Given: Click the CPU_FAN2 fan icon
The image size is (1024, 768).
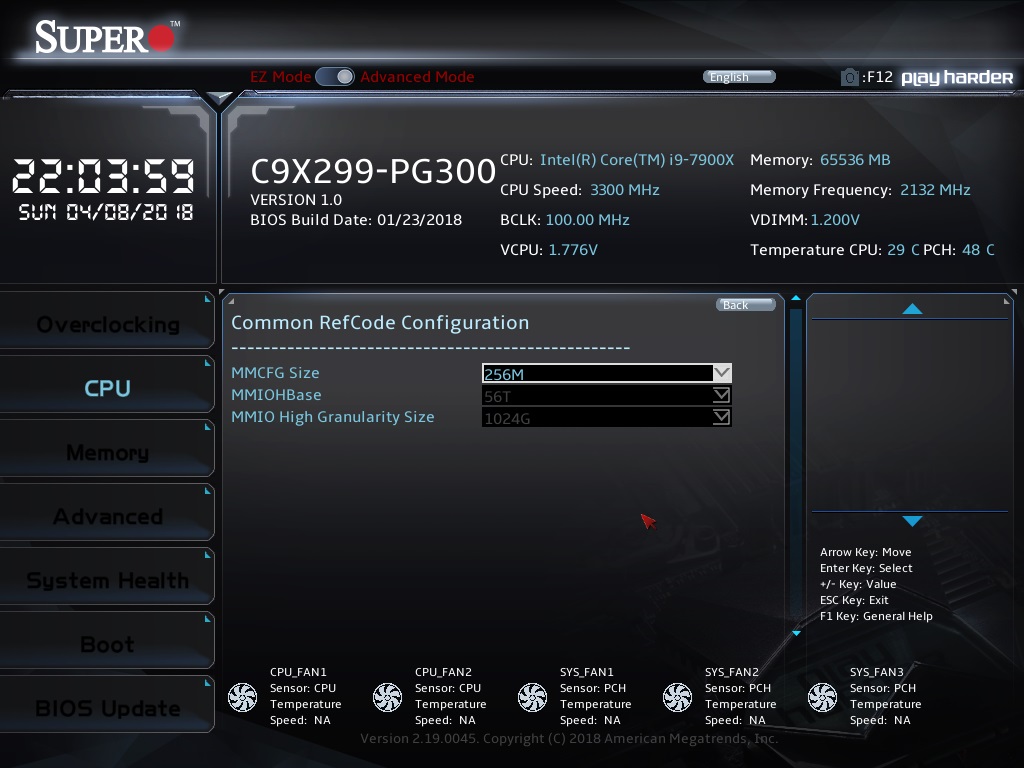Looking at the screenshot, I should 387,697.
